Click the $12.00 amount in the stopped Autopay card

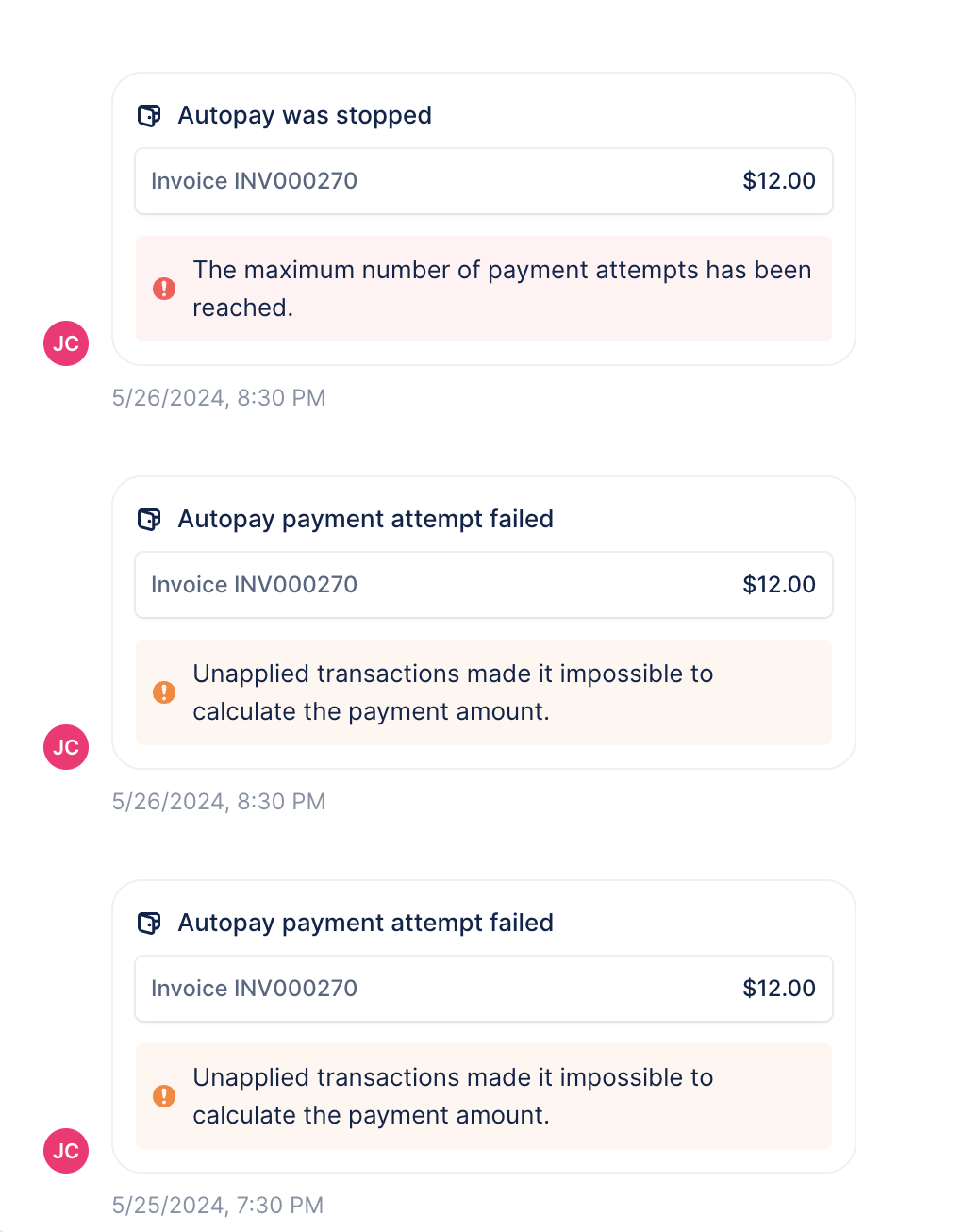point(779,181)
